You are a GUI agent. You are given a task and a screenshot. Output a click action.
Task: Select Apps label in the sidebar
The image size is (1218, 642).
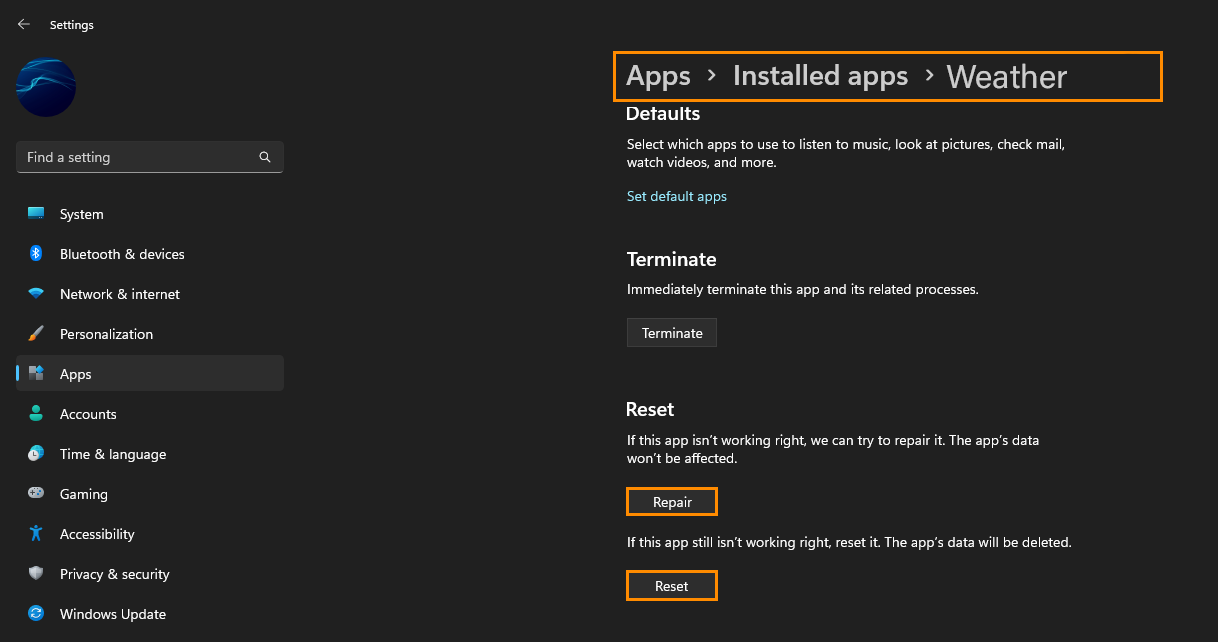[75, 374]
